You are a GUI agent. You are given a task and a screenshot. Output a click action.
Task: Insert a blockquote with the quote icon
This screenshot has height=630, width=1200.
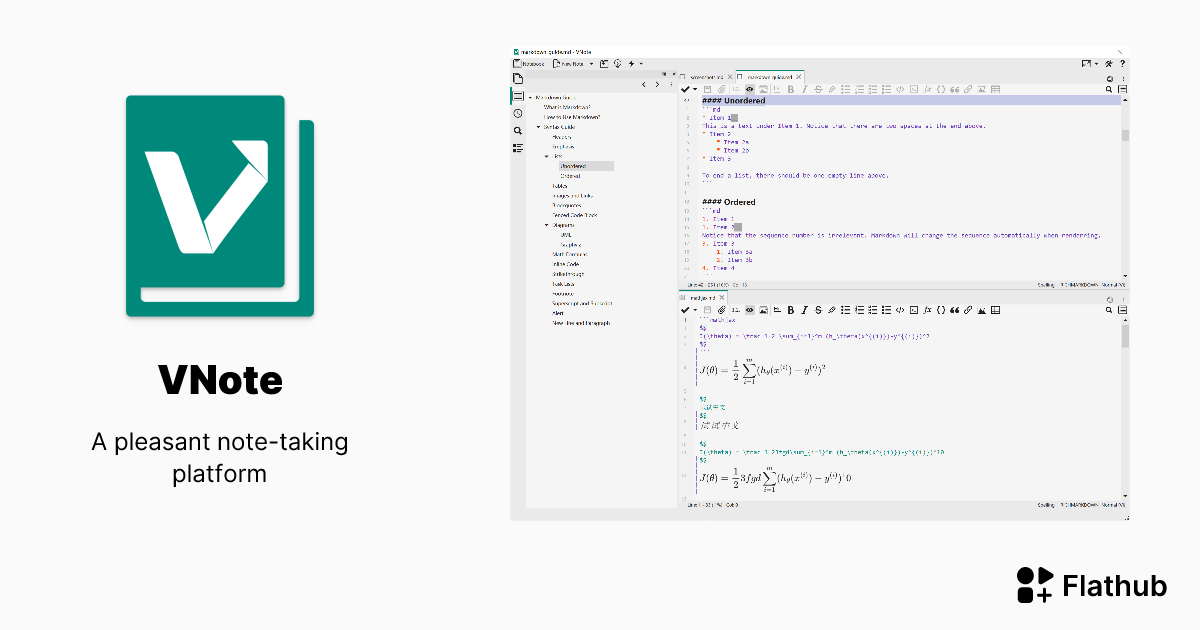[x=956, y=88]
